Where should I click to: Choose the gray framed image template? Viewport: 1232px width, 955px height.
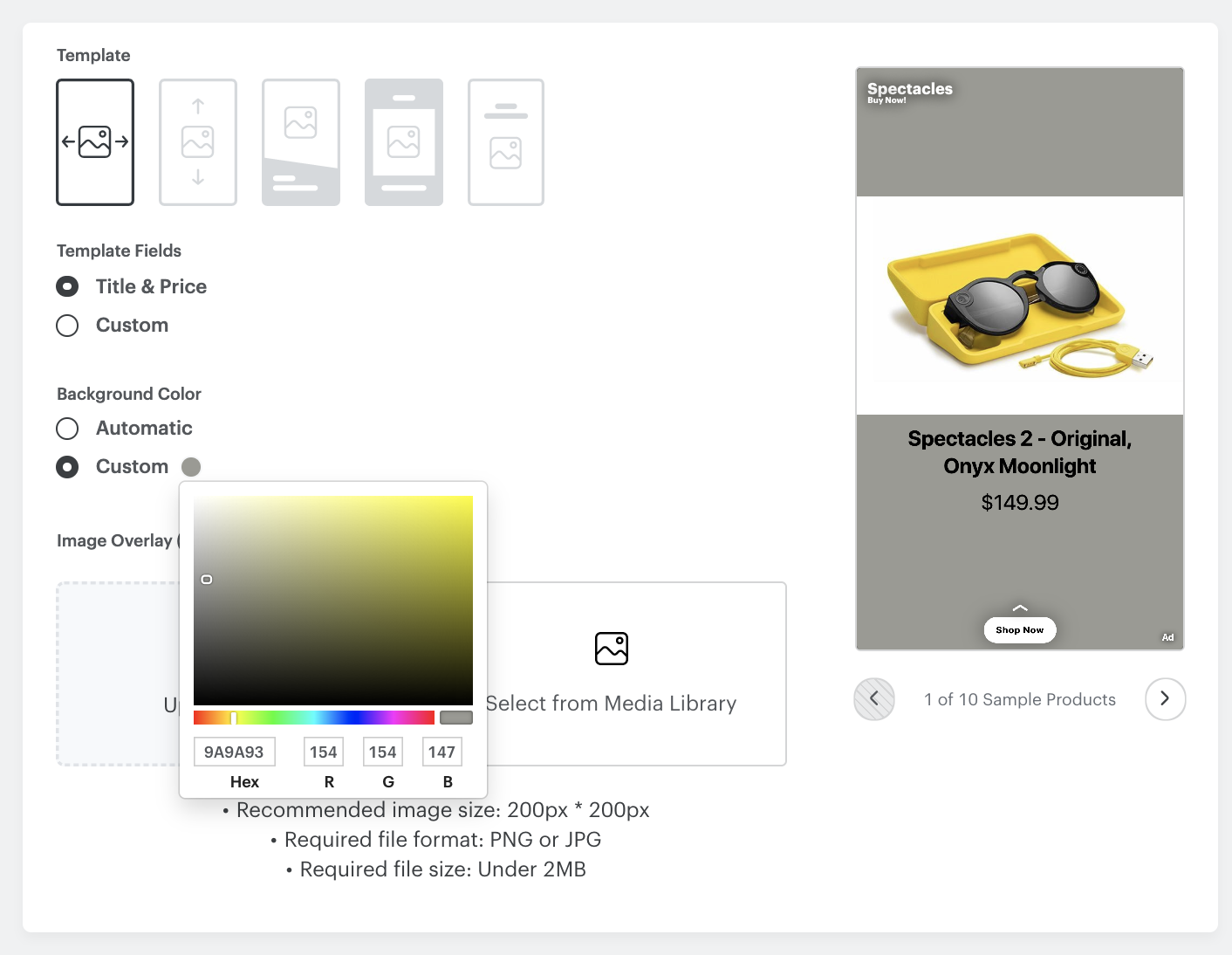coord(404,142)
